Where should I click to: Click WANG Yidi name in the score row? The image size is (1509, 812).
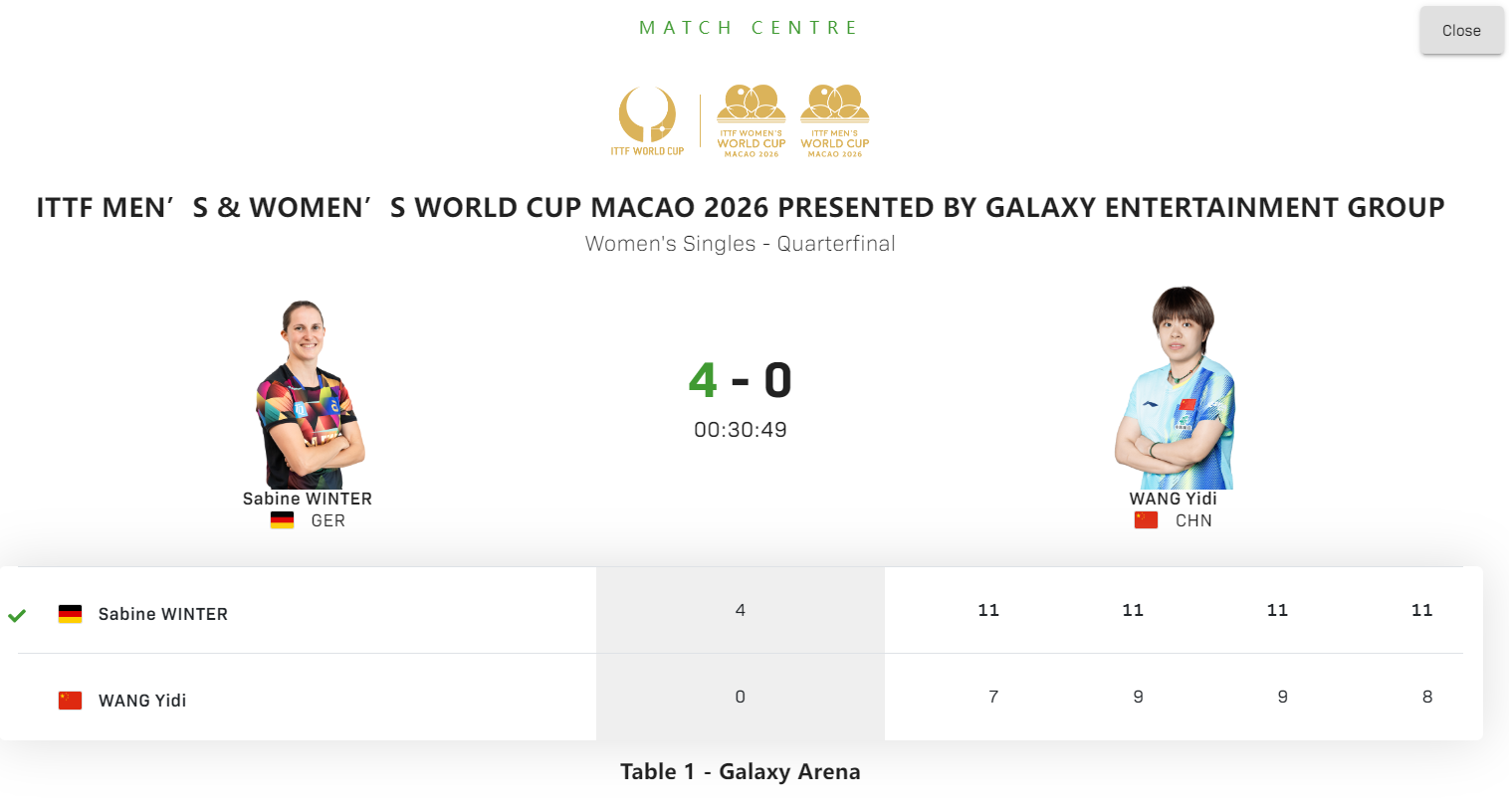click(x=142, y=701)
